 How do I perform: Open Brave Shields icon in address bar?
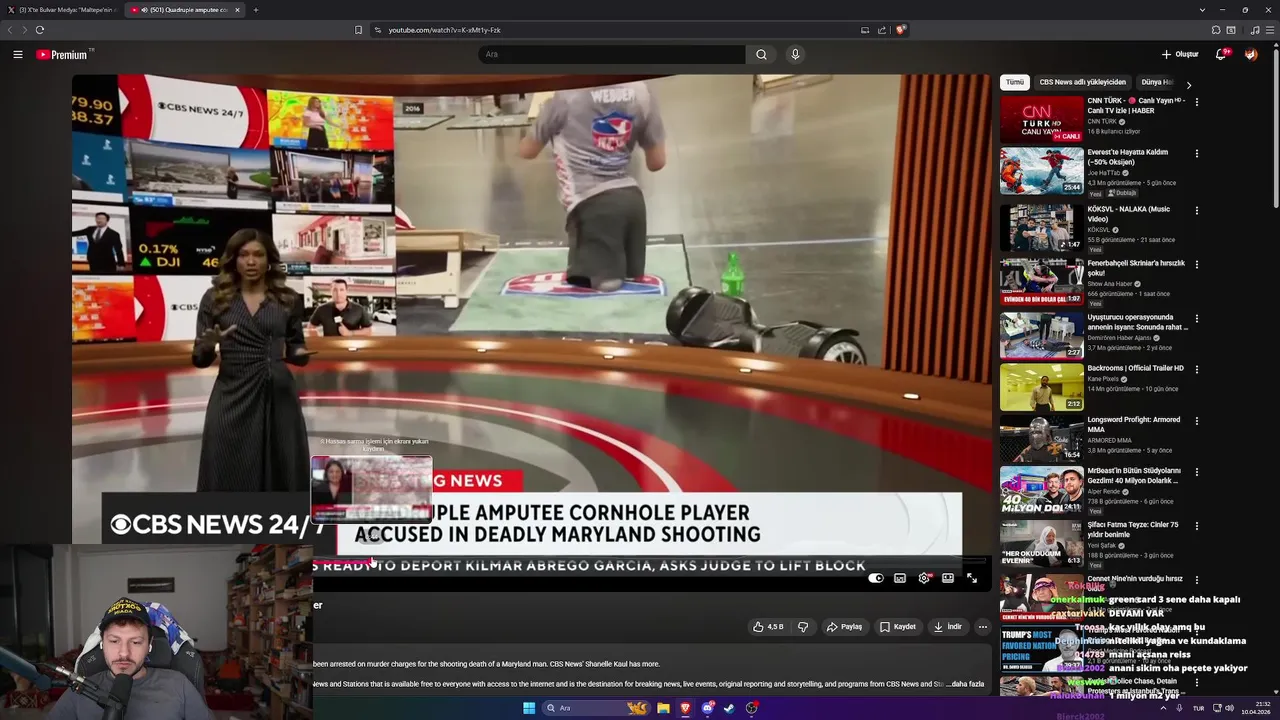[x=900, y=30]
